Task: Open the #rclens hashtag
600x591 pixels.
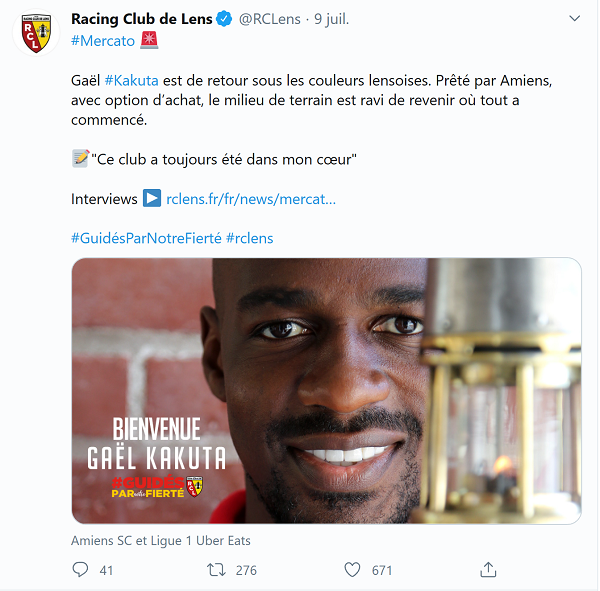Action: [x=249, y=238]
